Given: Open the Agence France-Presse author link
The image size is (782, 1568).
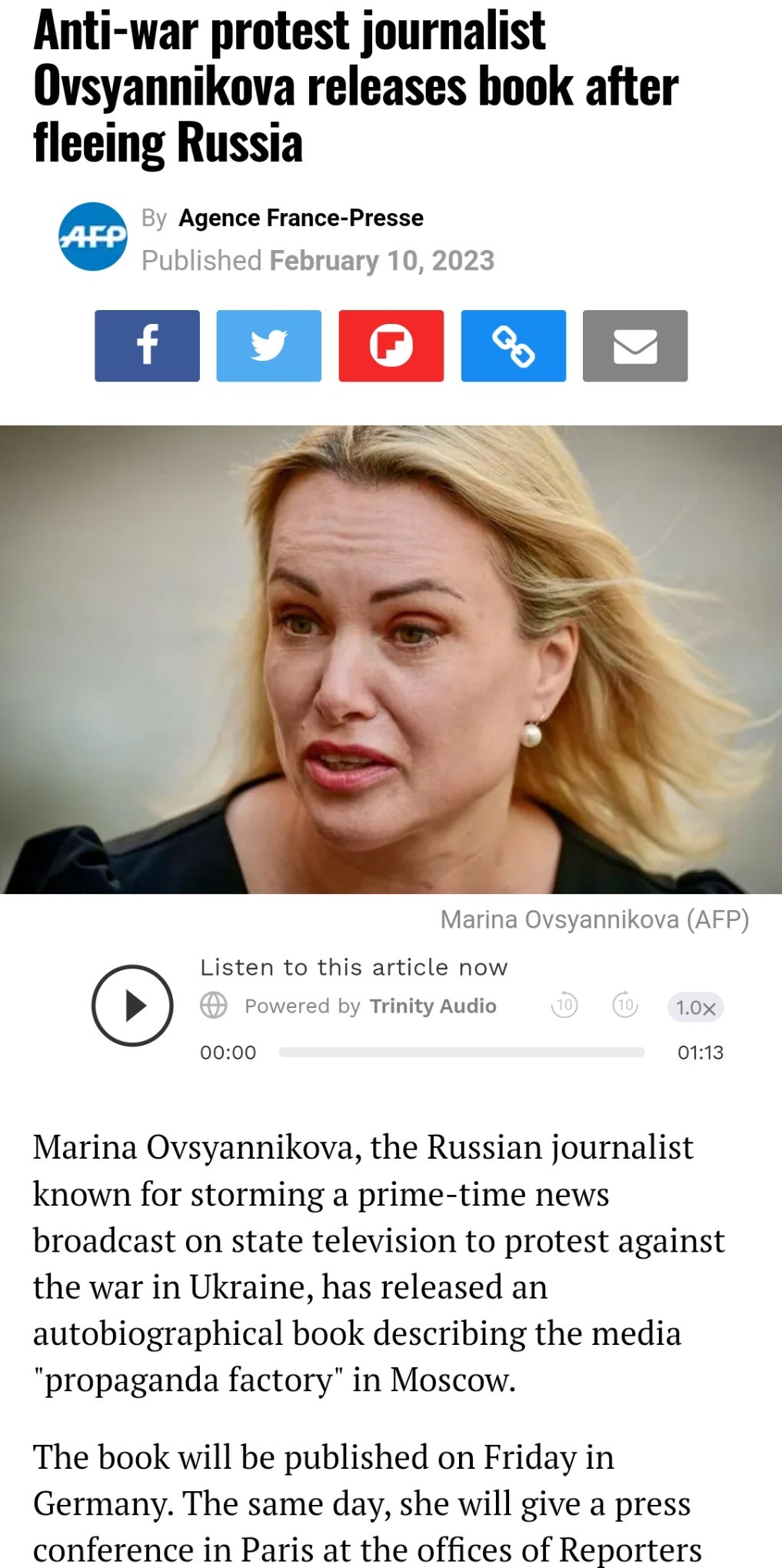Looking at the screenshot, I should click(301, 218).
